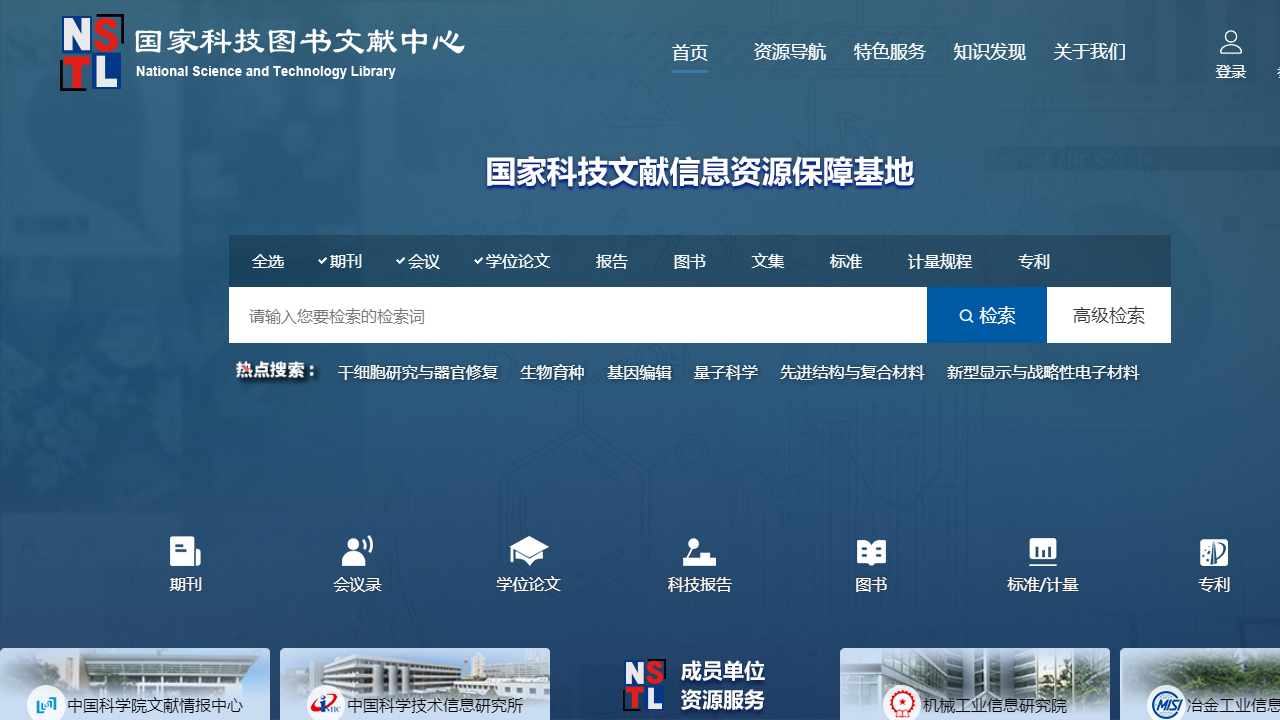Open the 学位论文 graduation cap icon

529,552
